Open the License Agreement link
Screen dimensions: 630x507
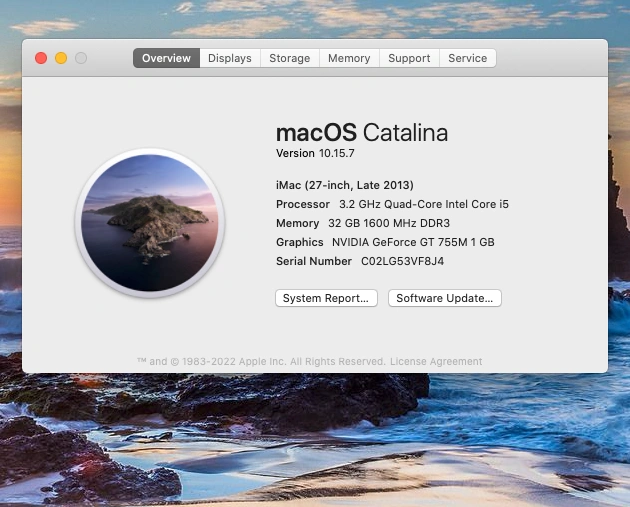pyautogui.click(x=436, y=362)
